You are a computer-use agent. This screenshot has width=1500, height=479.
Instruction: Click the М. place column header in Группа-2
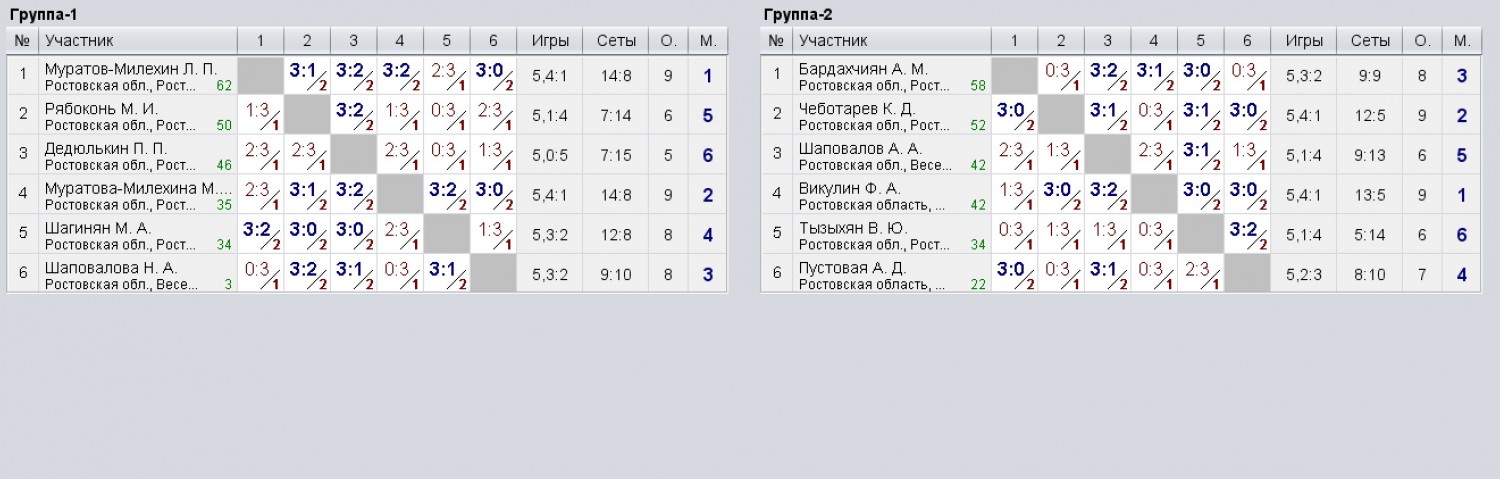coord(1461,41)
